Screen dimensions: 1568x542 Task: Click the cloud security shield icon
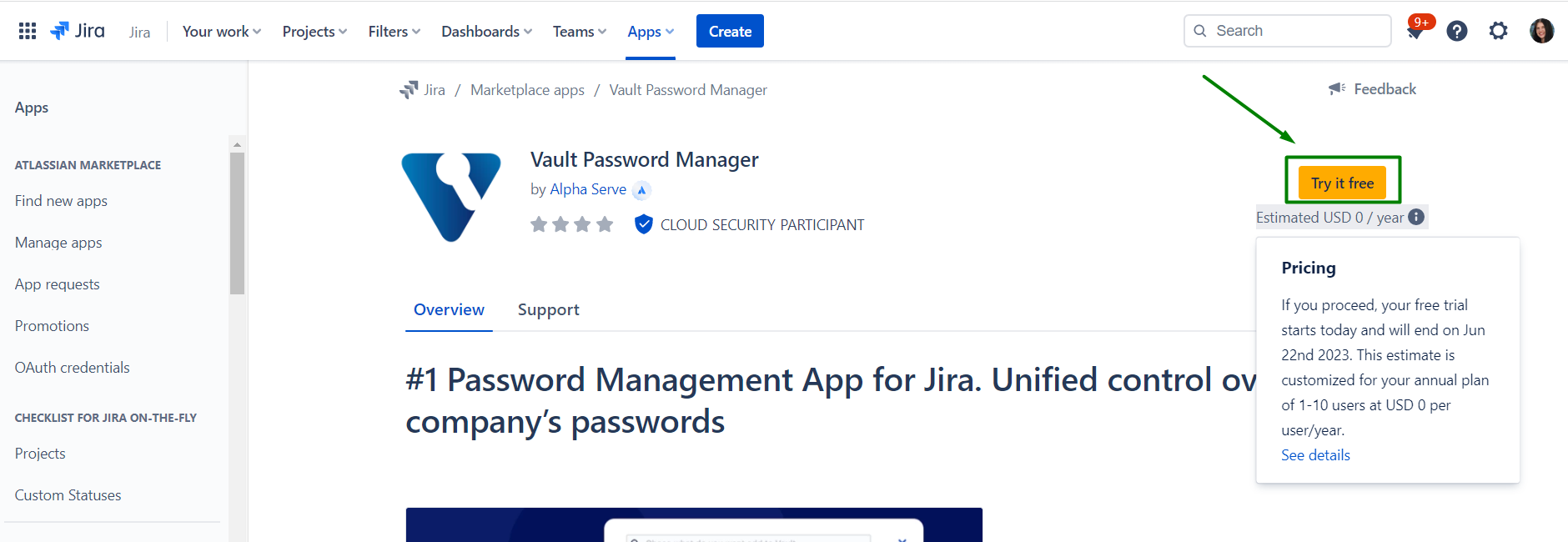tap(643, 224)
